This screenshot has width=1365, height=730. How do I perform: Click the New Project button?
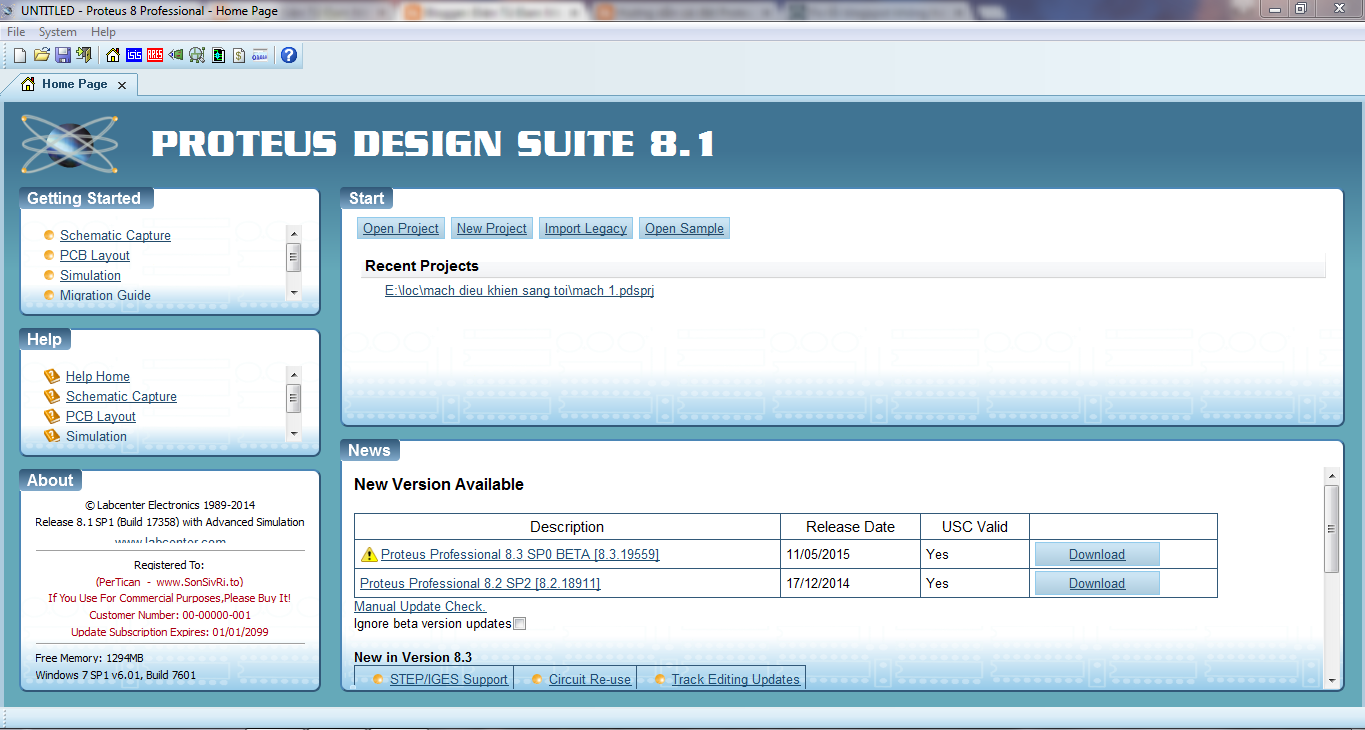492,228
